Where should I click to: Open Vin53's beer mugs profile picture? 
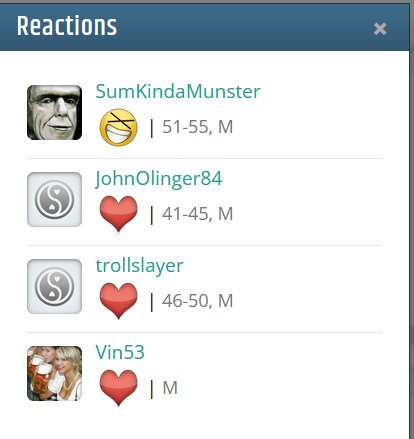54,373
